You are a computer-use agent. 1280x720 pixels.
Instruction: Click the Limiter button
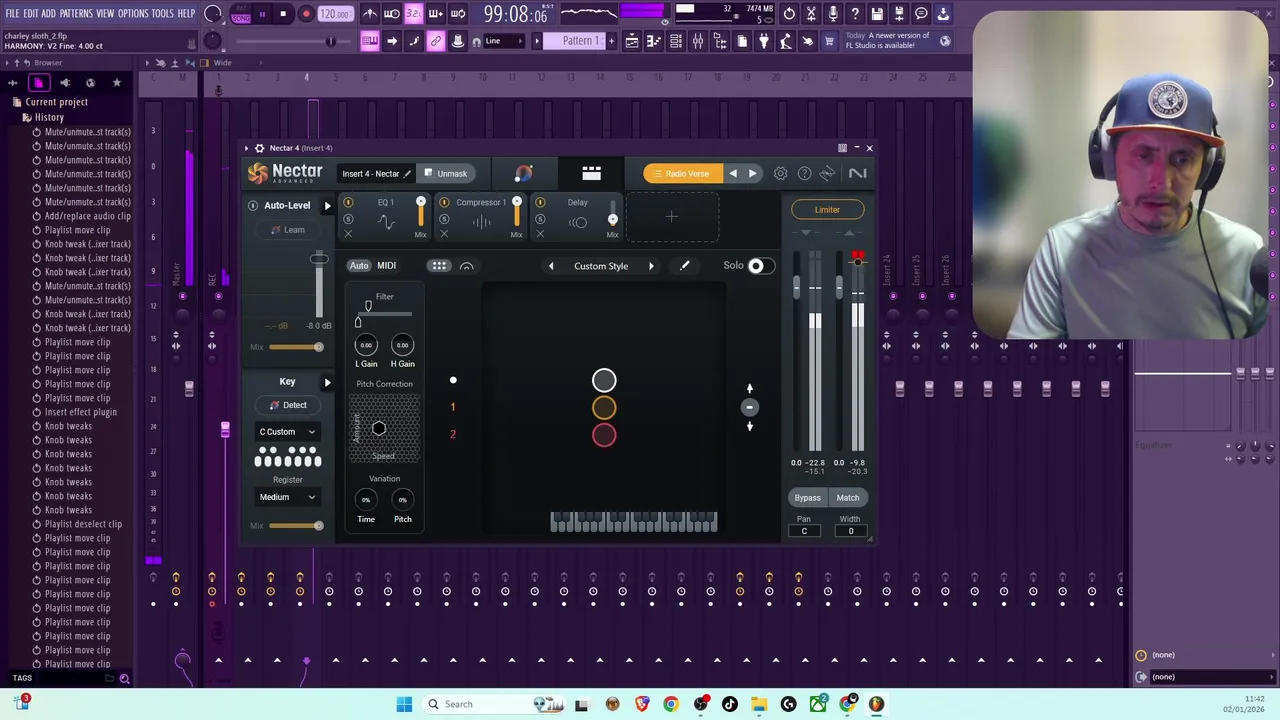click(x=827, y=210)
